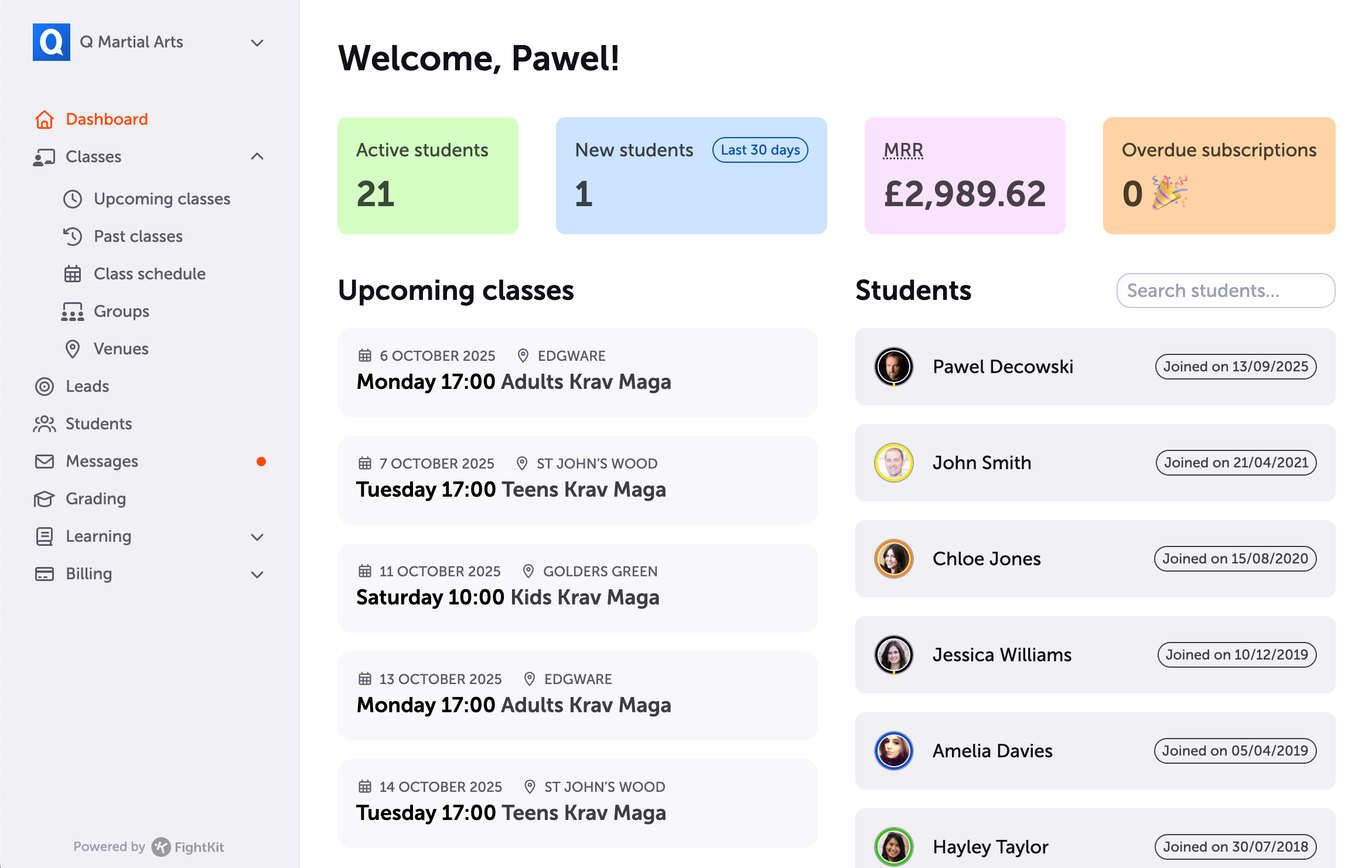The height and width of the screenshot is (868, 1372).
Task: Click the Q Martial Arts logo icon
Action: click(52, 42)
